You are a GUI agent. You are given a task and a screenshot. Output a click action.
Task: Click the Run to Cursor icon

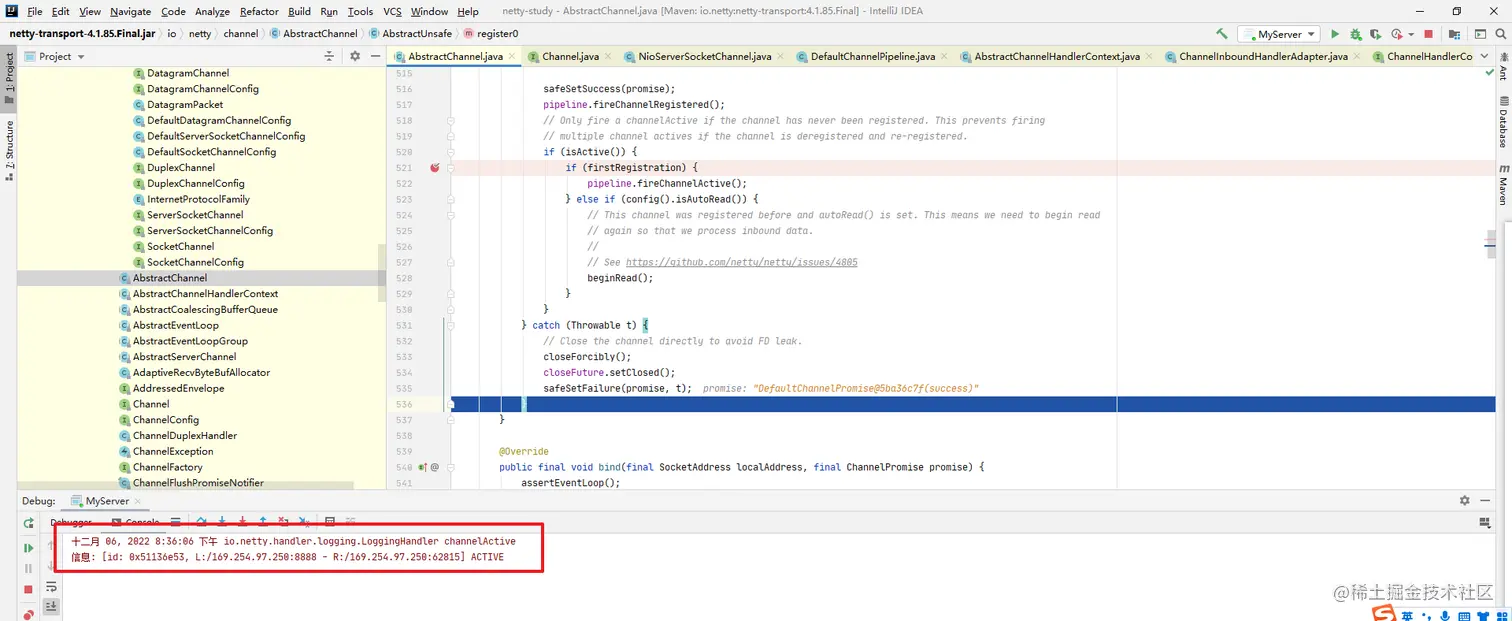[304, 522]
